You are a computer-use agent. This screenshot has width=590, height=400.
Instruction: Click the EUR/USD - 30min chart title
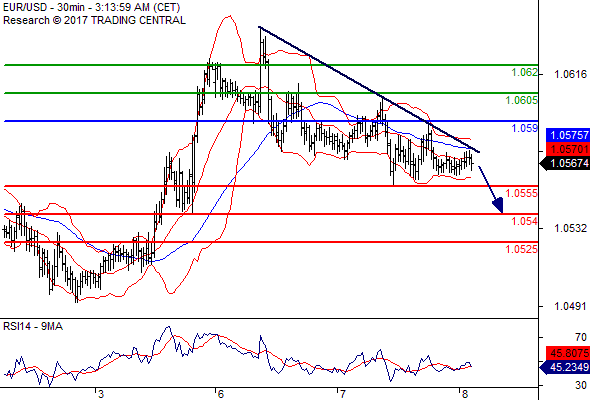pyautogui.click(x=91, y=7)
